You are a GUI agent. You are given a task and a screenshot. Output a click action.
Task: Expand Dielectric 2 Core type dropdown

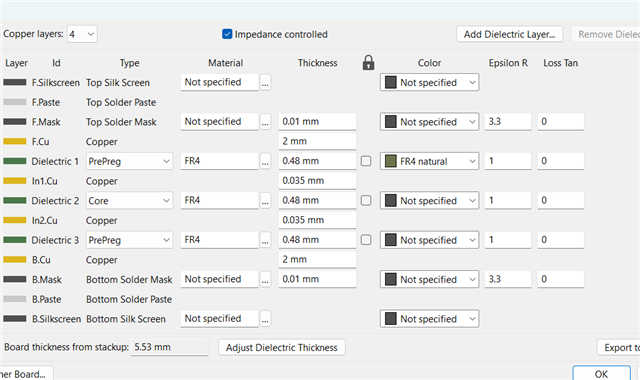[x=129, y=201]
